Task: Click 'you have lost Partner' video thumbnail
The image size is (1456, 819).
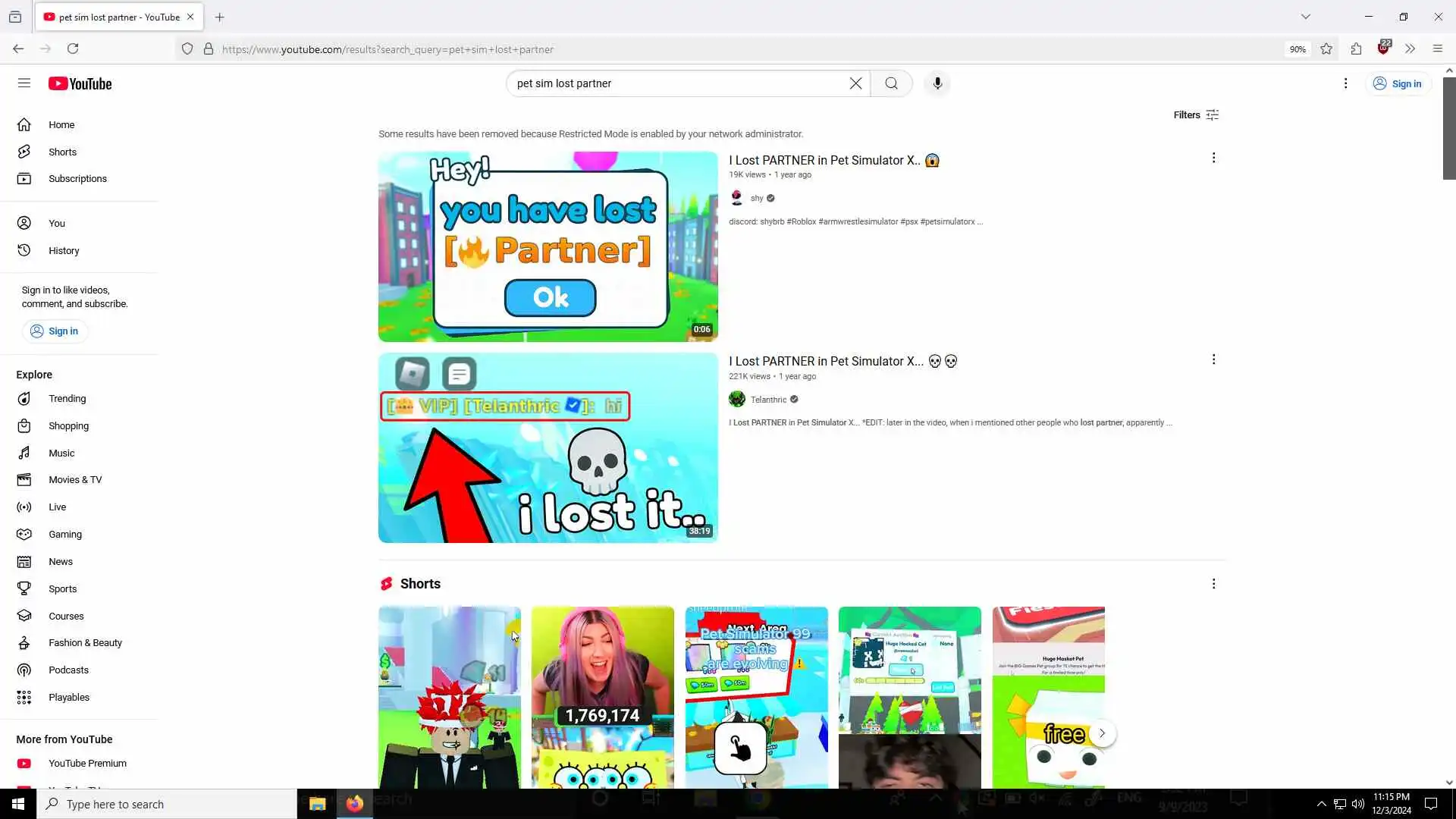Action: (548, 246)
